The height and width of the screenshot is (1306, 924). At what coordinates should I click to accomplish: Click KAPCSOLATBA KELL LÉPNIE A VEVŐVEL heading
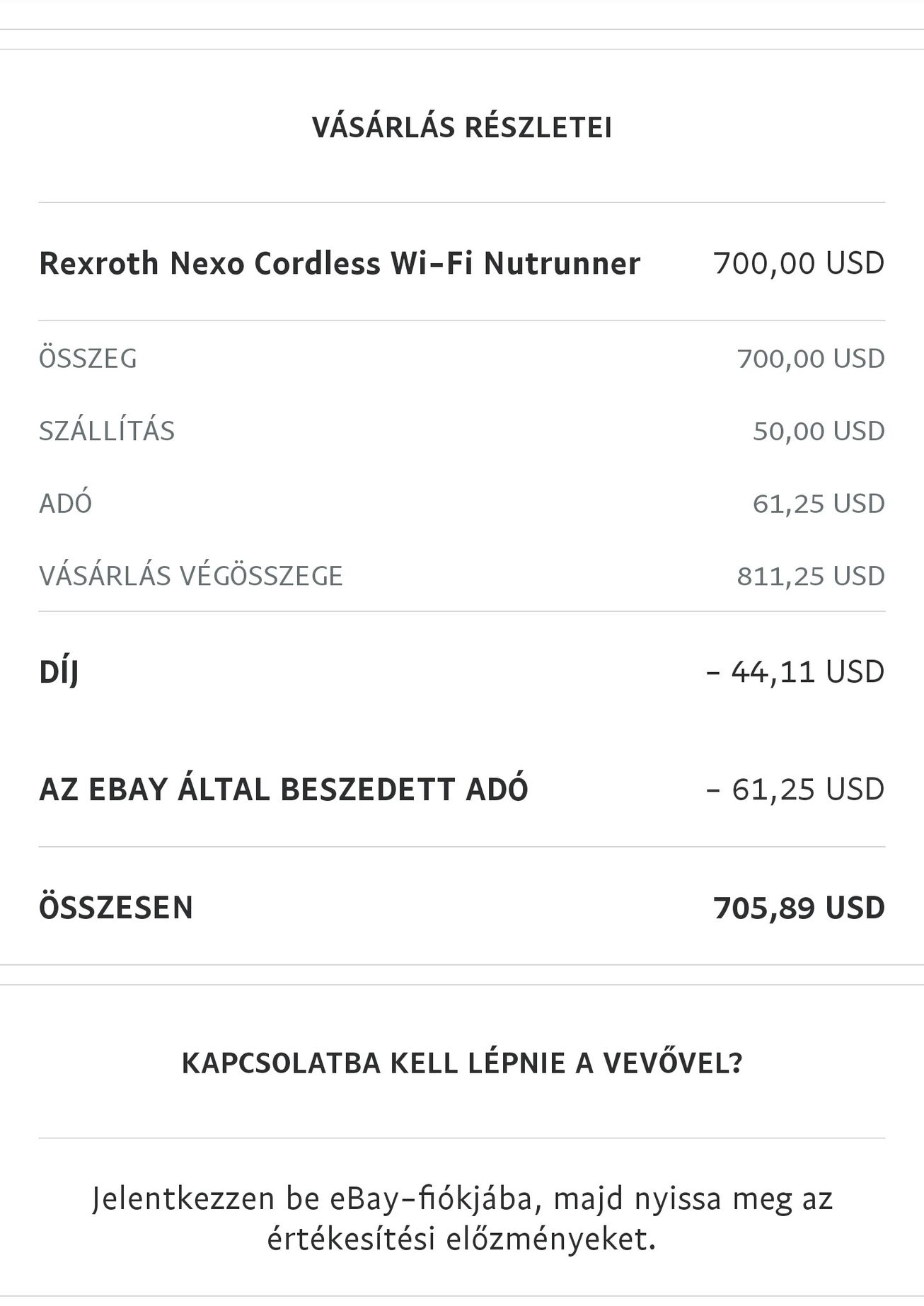[x=462, y=1063]
